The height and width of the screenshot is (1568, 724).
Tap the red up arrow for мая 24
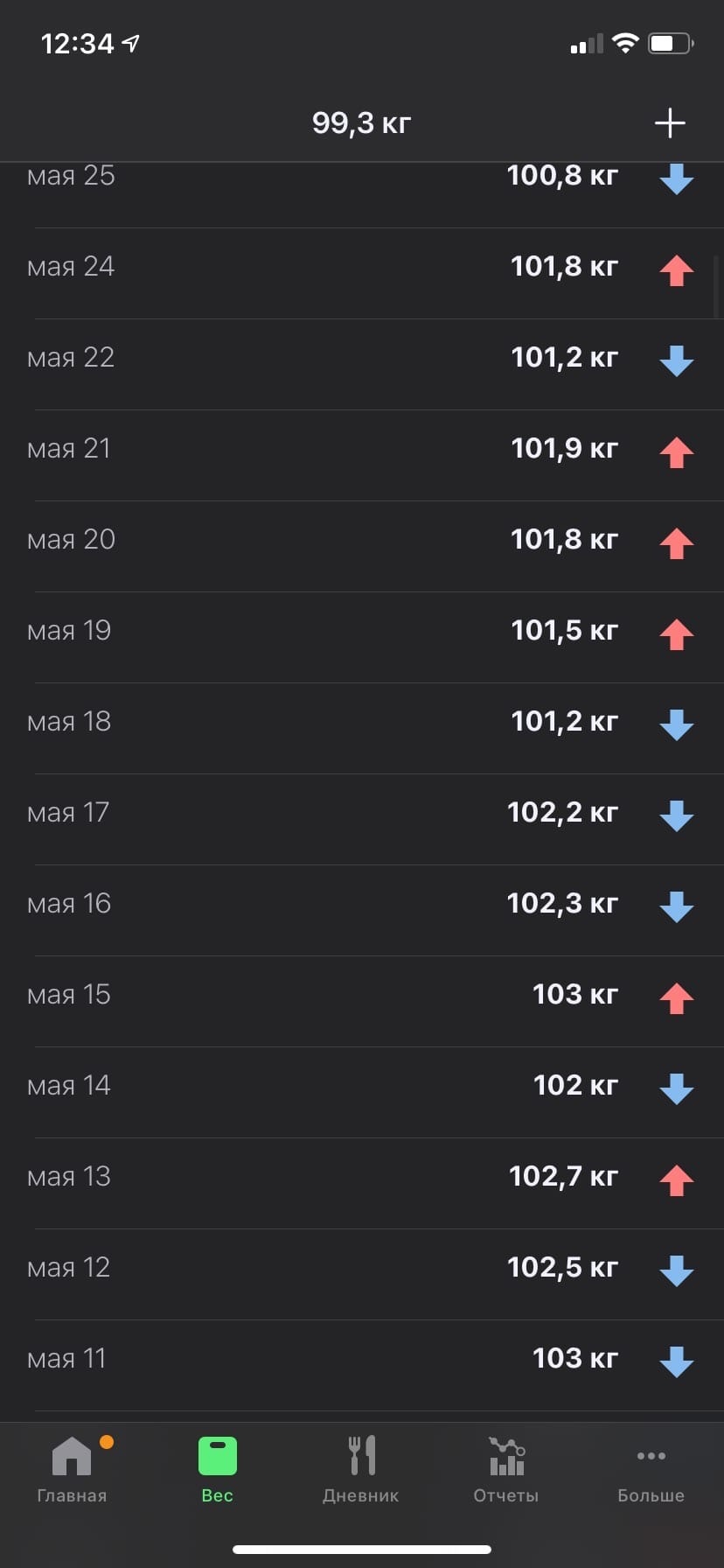(x=676, y=270)
